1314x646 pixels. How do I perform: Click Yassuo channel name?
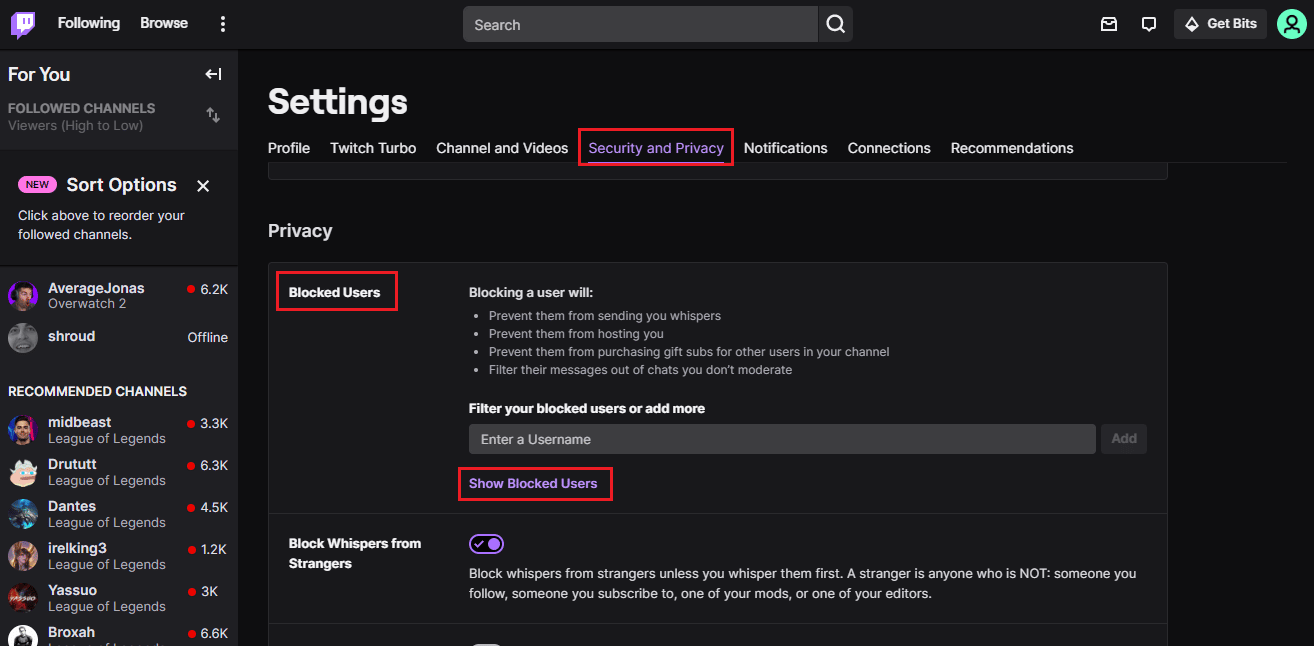pos(73,590)
